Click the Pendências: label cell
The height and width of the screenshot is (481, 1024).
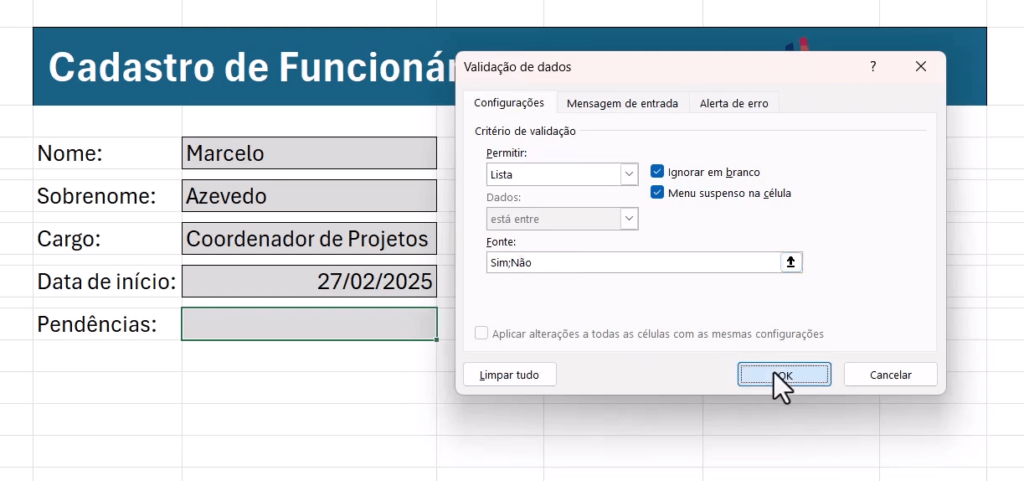107,324
